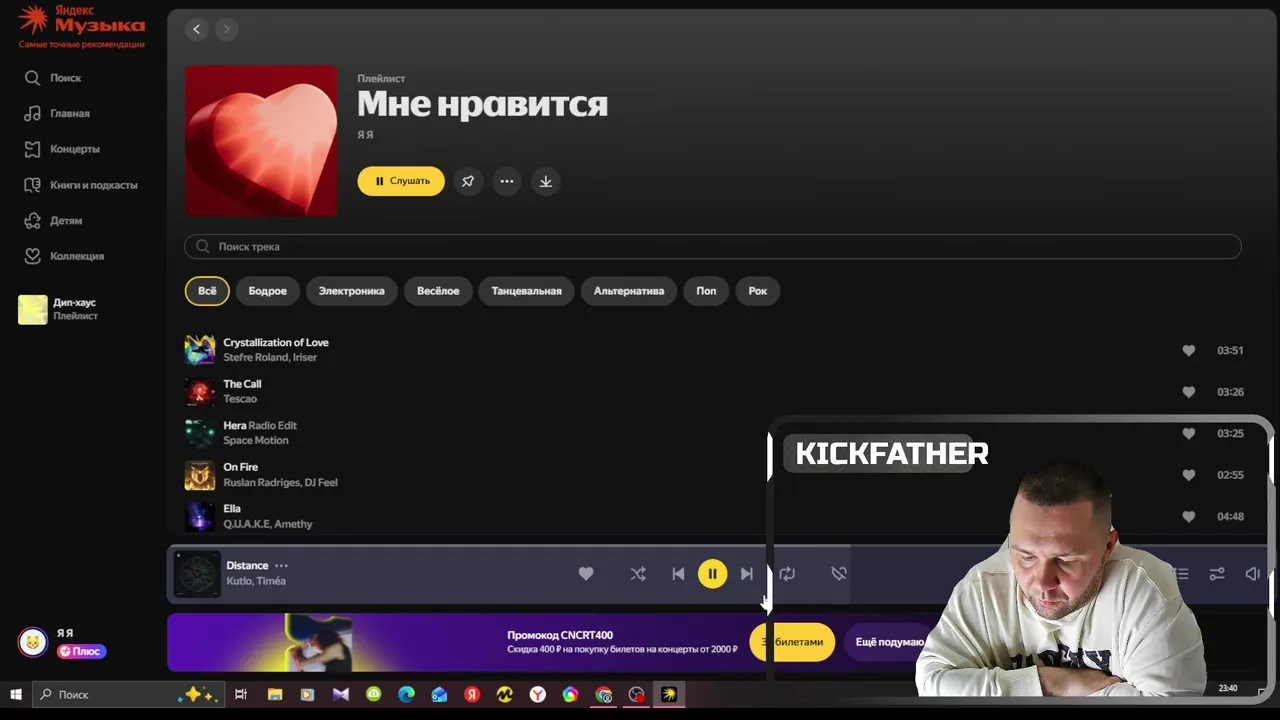The image size is (1280, 720).
Task: Toggle repeat mode
Action: [x=787, y=574]
